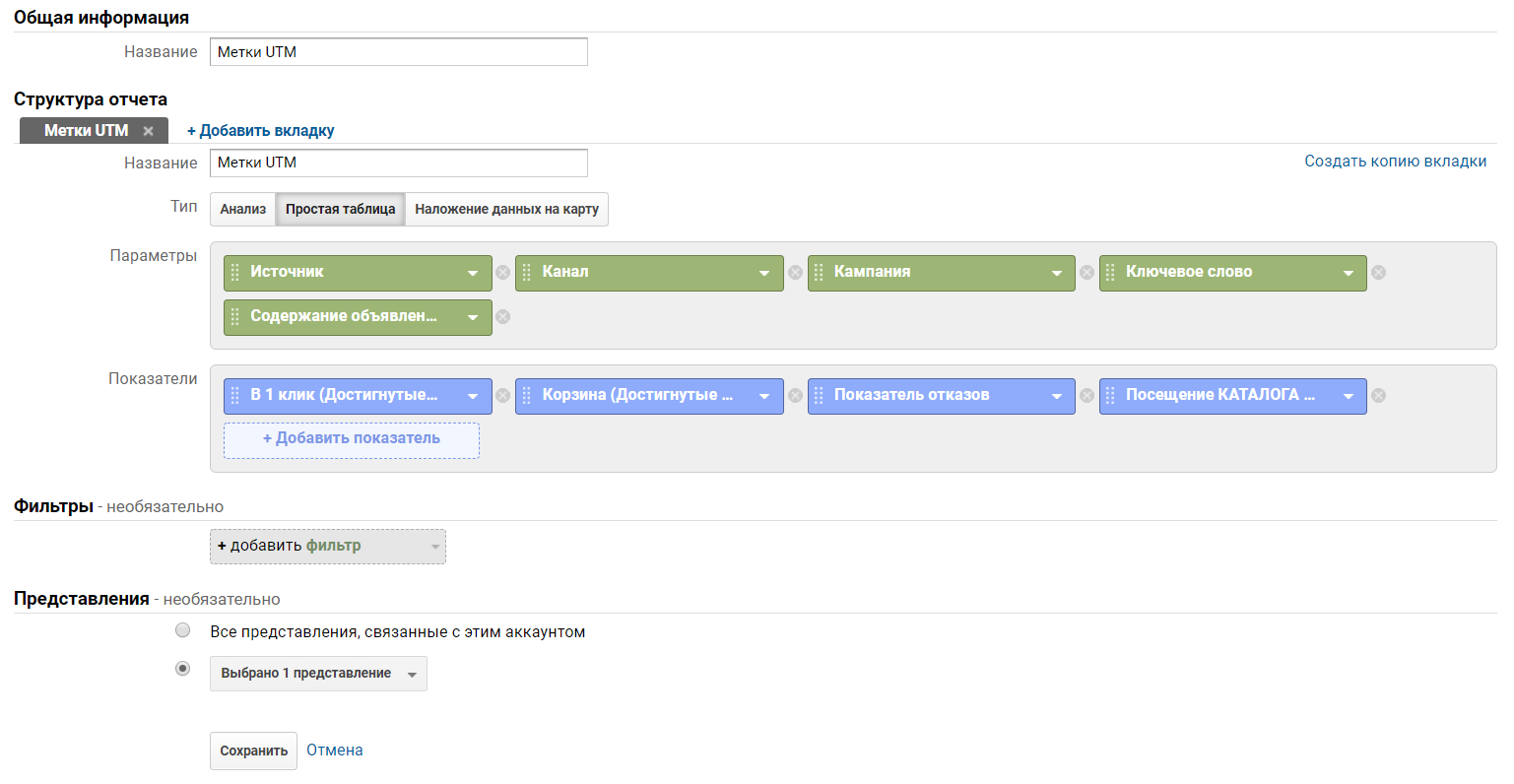Remove the Ключевое слово dimension with its x icon
Viewport: 1514px width, 784px height.
1378,273
